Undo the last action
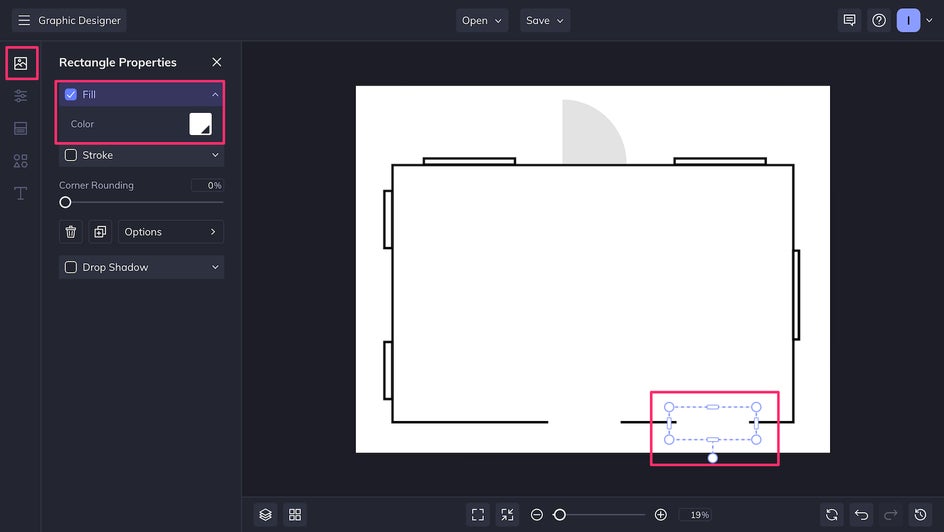944x532 pixels. [x=862, y=515]
